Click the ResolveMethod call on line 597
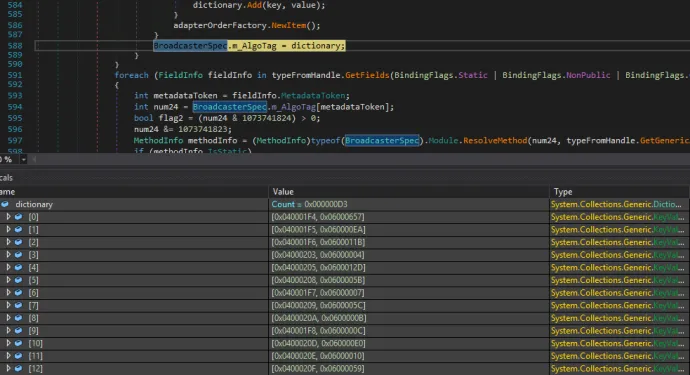The image size is (690, 375). [x=495, y=140]
